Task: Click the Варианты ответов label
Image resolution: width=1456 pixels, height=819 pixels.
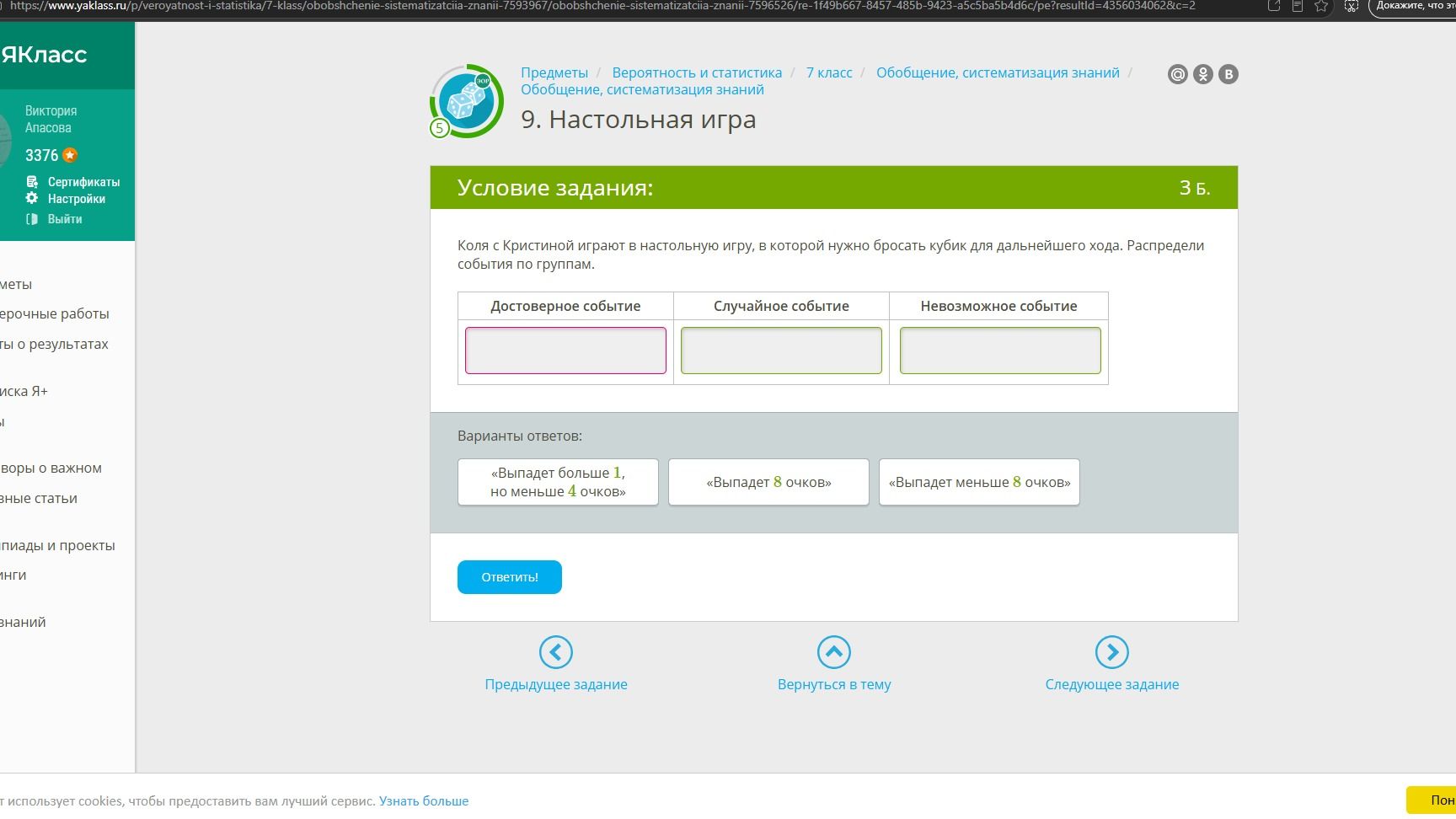Action: (x=520, y=436)
